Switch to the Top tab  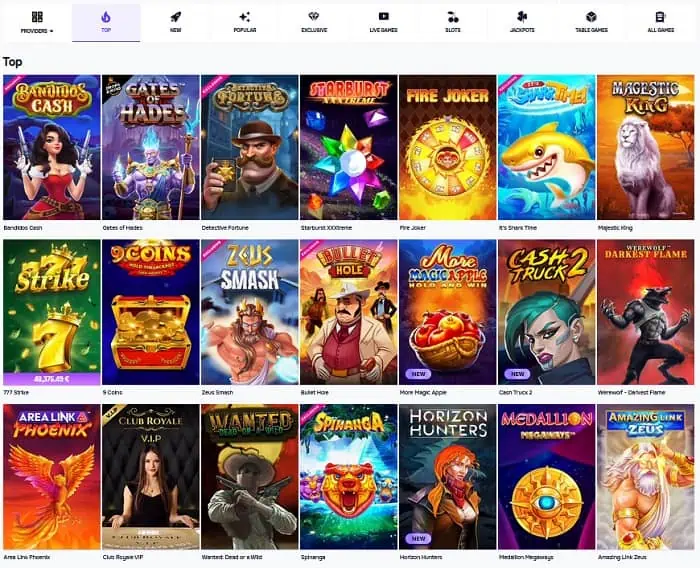point(106,22)
